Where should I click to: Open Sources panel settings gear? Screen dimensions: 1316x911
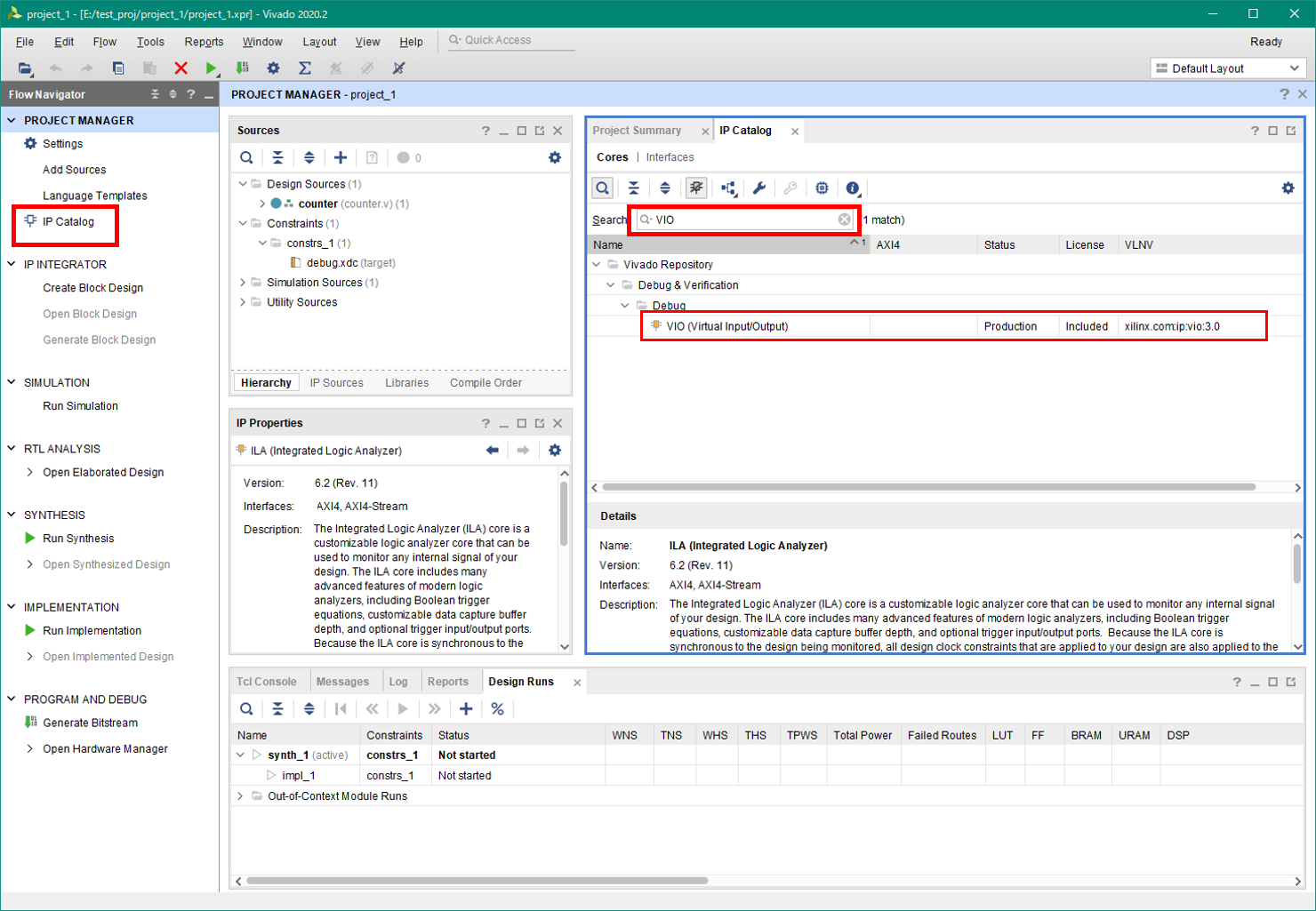point(555,157)
